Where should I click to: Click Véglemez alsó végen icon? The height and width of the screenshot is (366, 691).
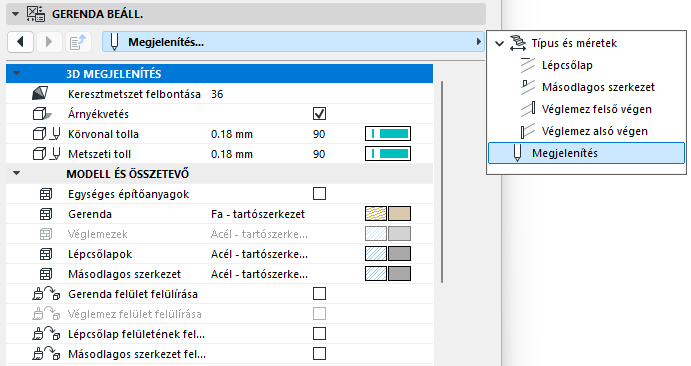coord(528,131)
